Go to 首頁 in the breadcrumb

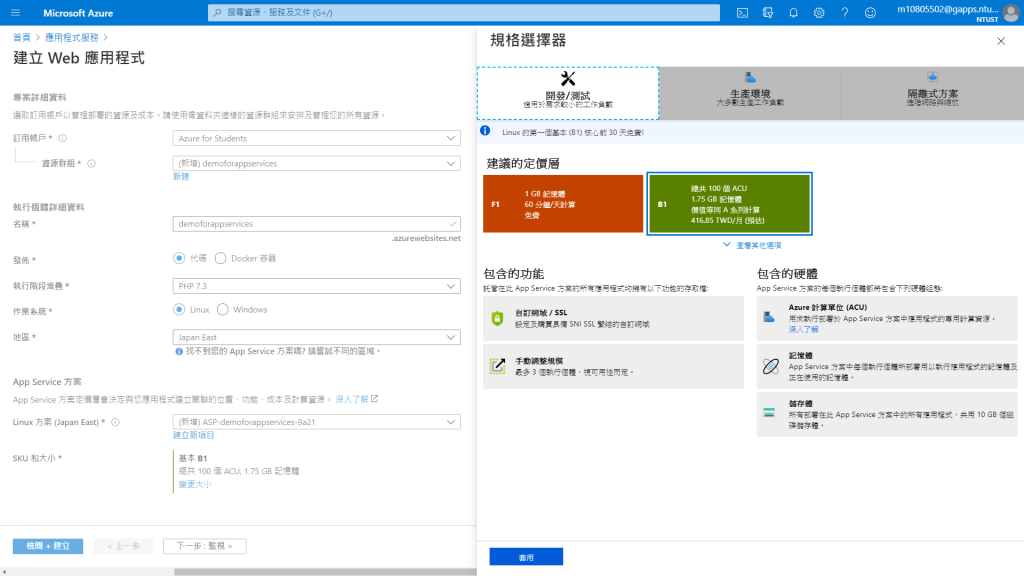22,38
